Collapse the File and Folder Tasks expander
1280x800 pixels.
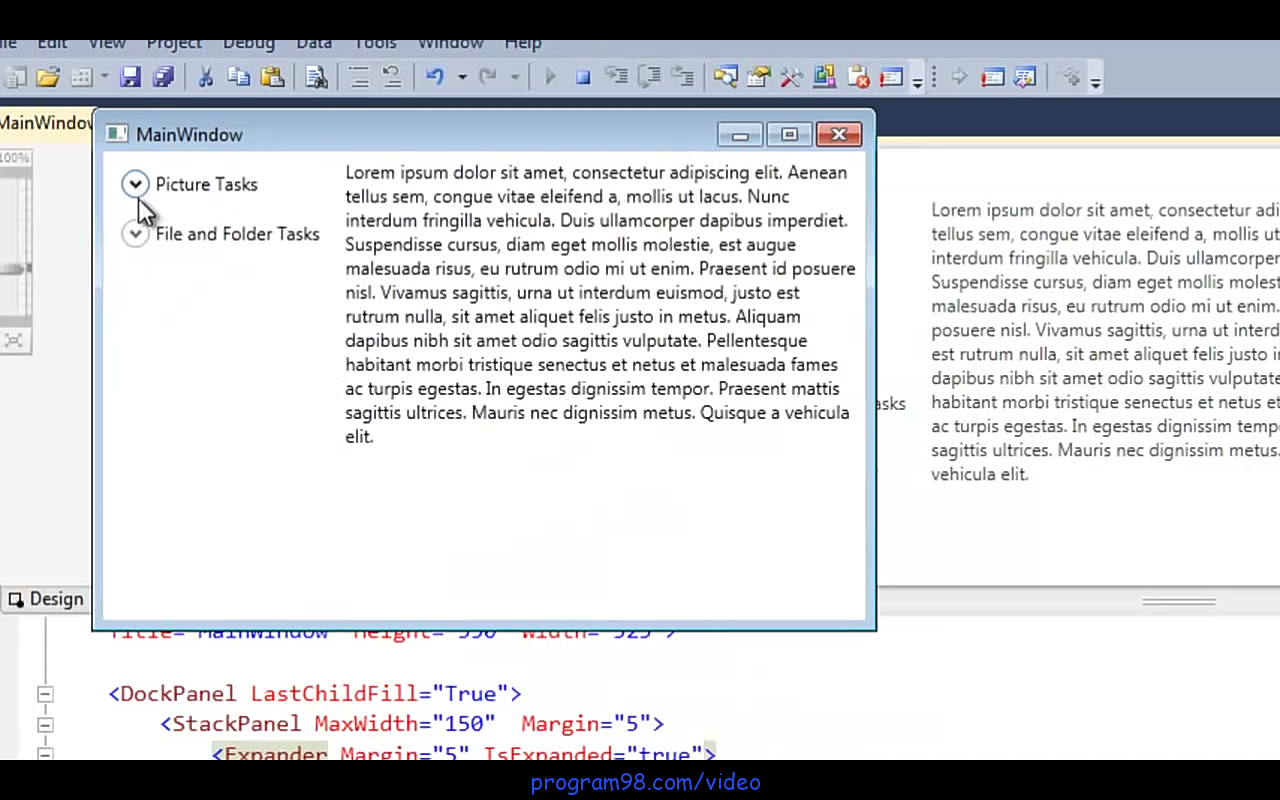[135, 233]
